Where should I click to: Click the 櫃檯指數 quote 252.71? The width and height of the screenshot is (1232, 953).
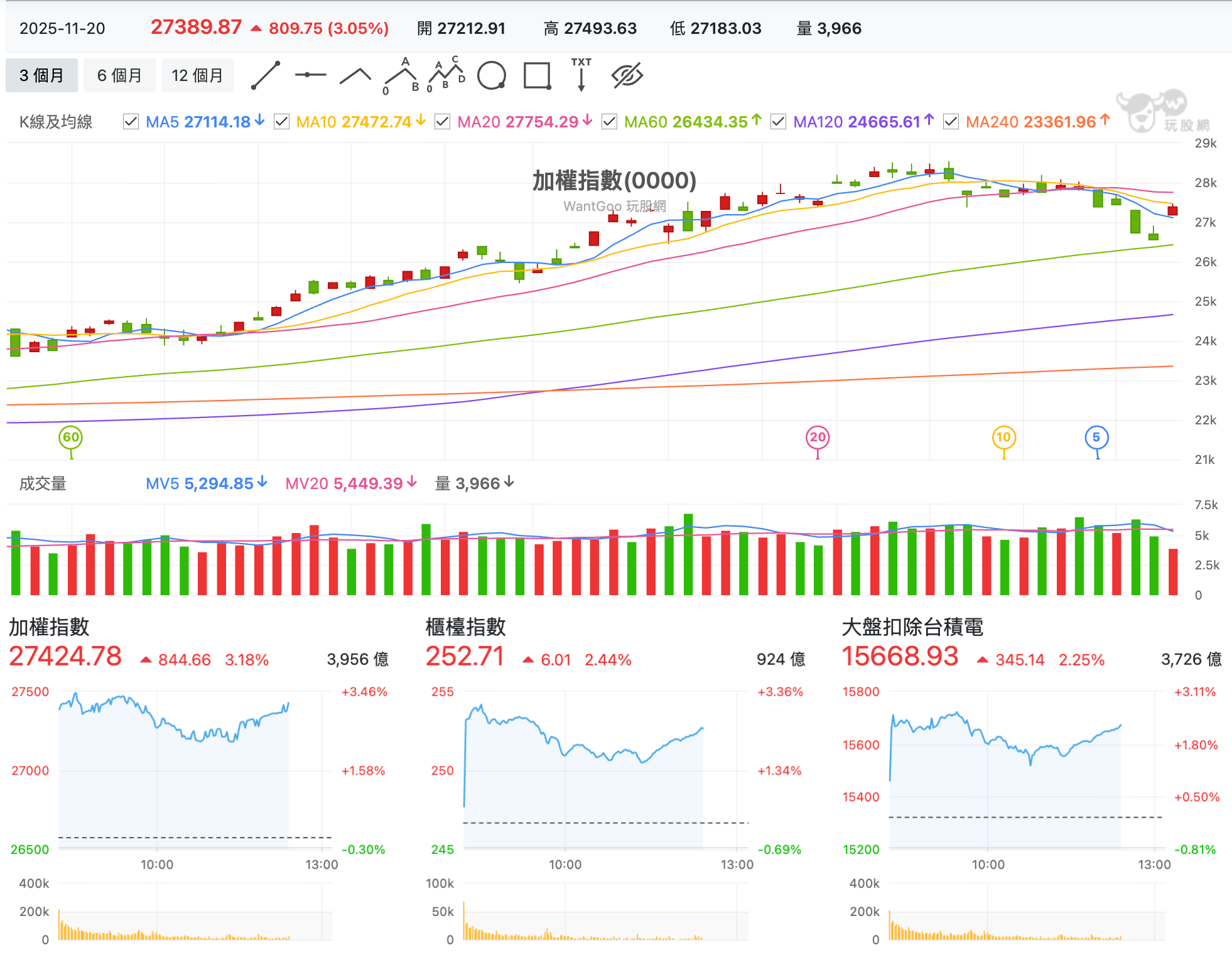click(x=465, y=657)
